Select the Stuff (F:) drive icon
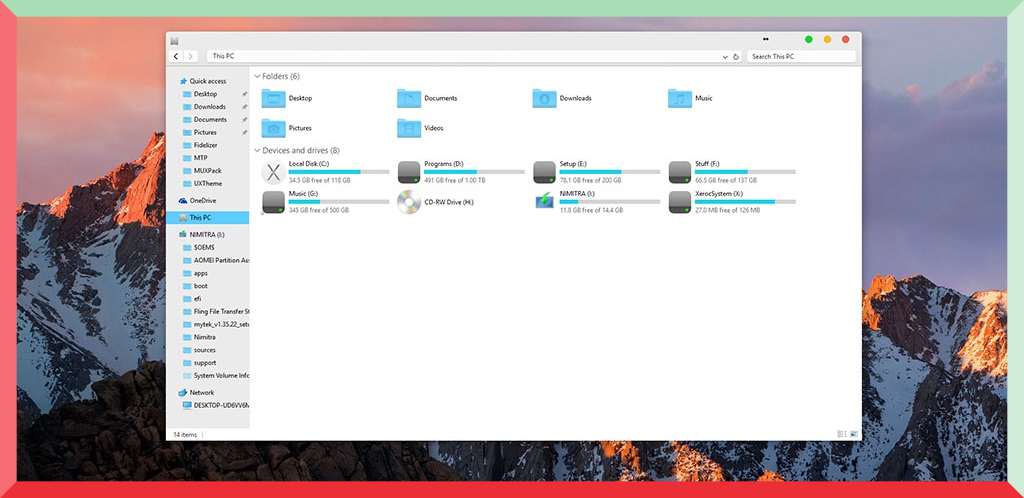The width and height of the screenshot is (1024, 498). [x=680, y=172]
